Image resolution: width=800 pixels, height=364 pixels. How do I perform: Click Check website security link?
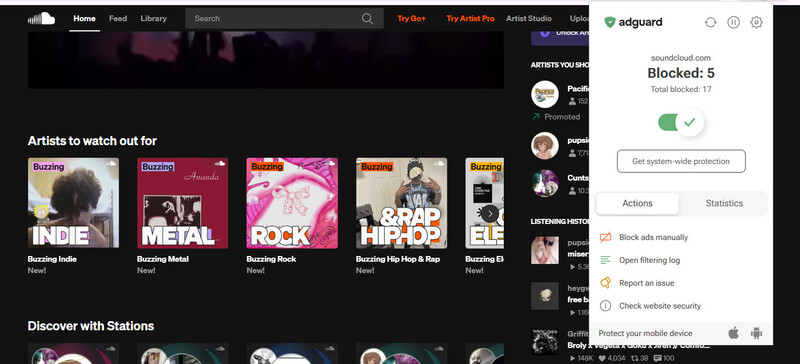point(660,306)
